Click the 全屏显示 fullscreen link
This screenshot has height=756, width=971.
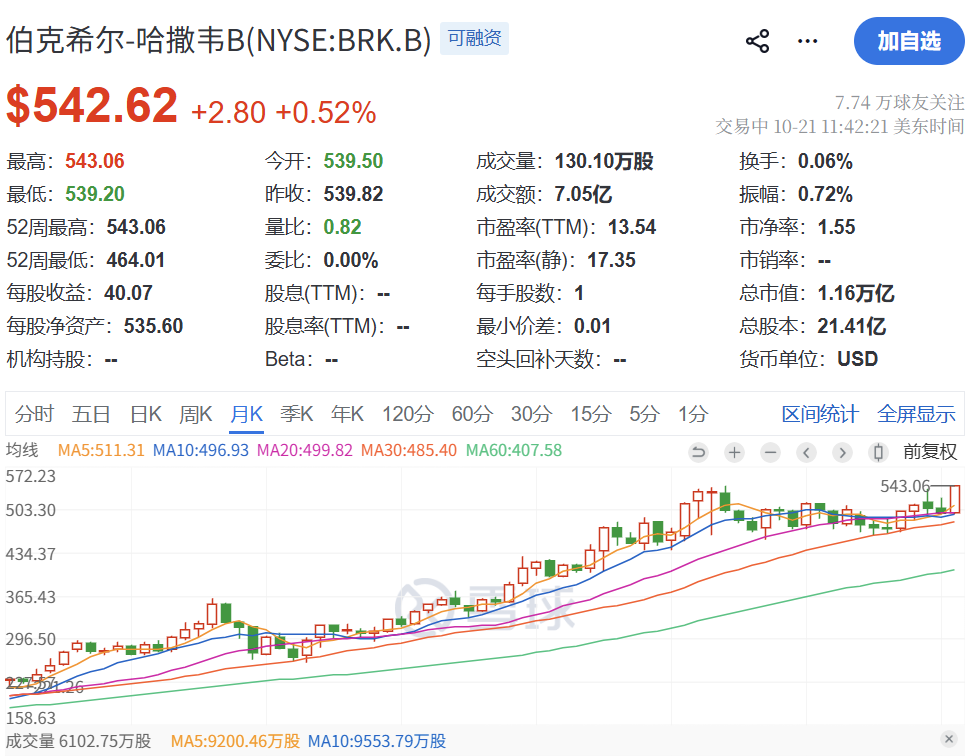point(917,414)
